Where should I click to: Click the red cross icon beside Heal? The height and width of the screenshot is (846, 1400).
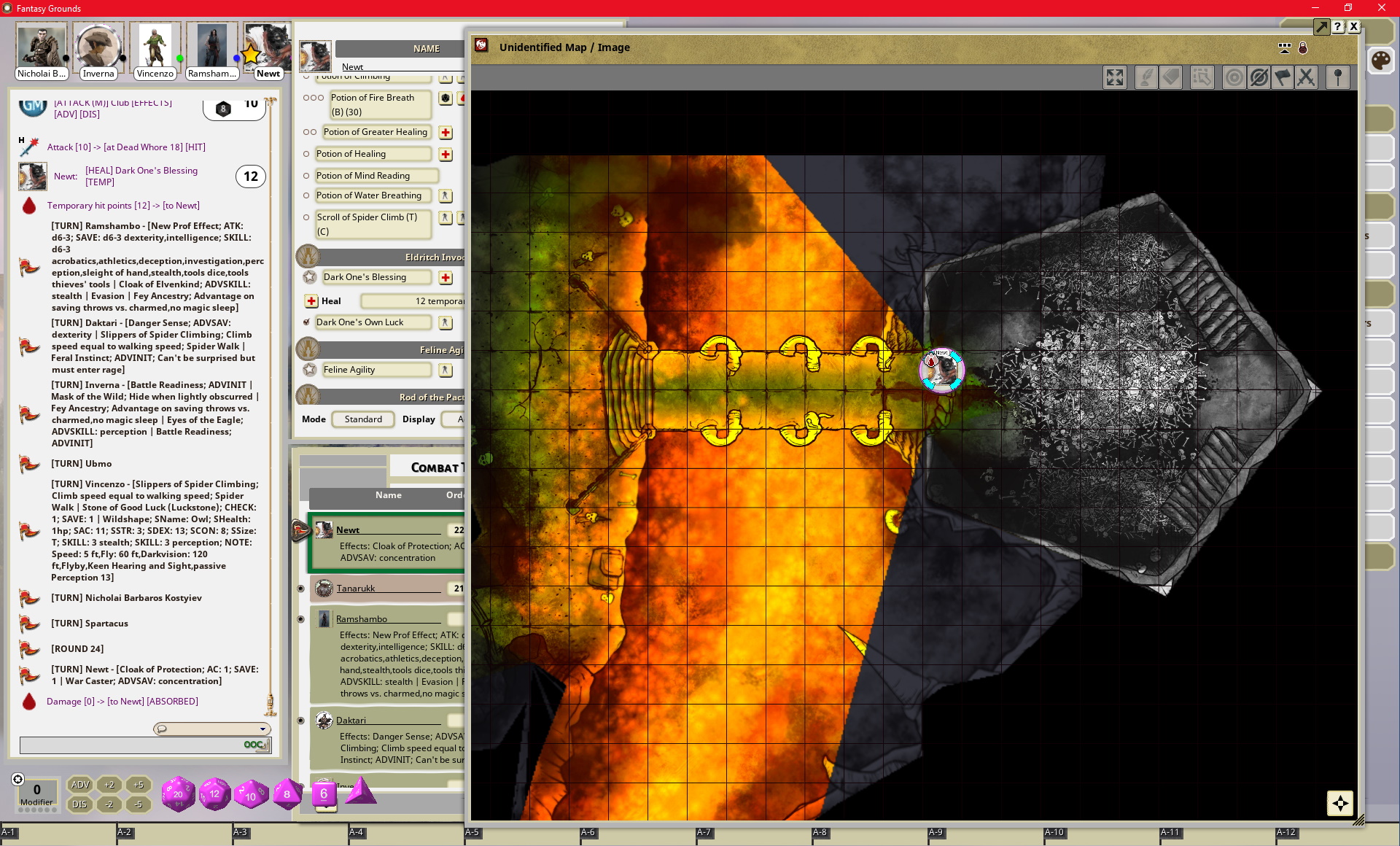tap(311, 301)
